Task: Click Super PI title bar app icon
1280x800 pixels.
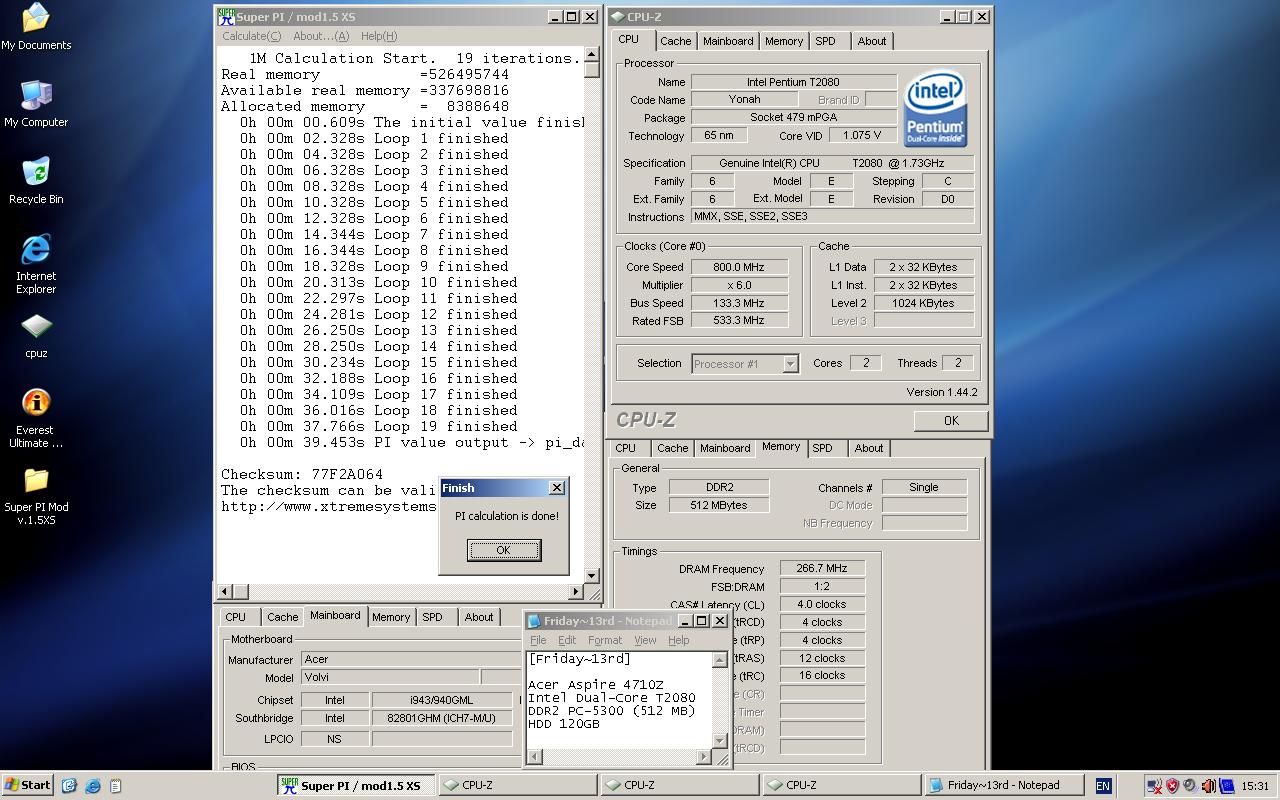Action: pos(226,16)
